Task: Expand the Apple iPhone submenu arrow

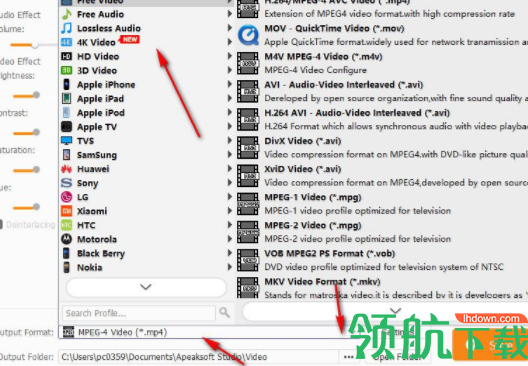Action: [230, 85]
